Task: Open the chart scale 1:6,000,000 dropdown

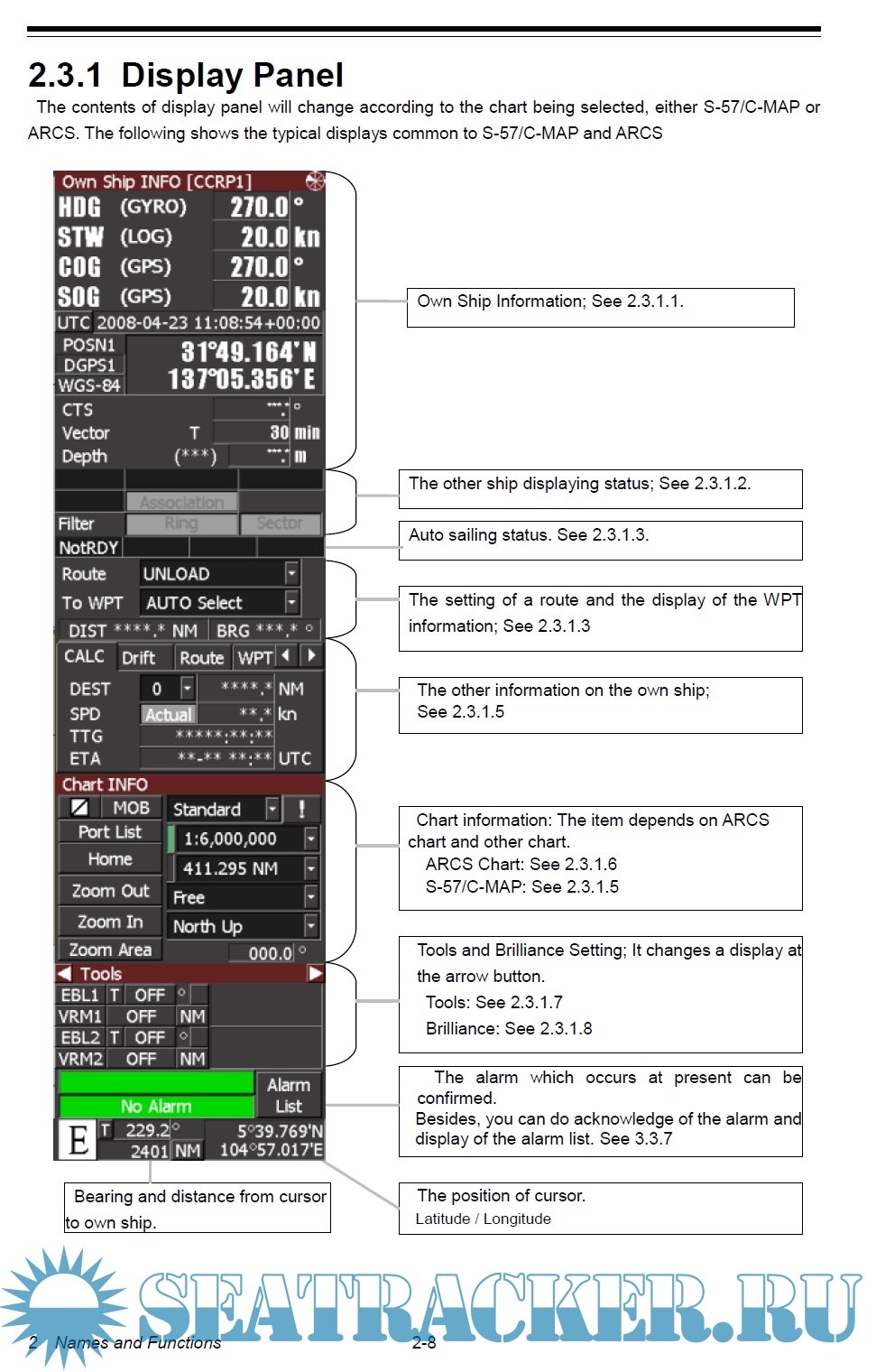Action: [310, 839]
